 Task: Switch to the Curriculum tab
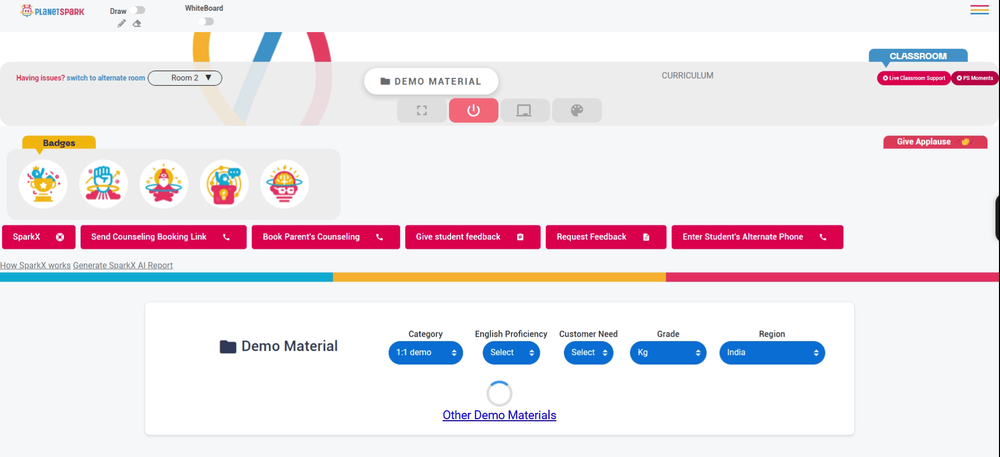(687, 75)
